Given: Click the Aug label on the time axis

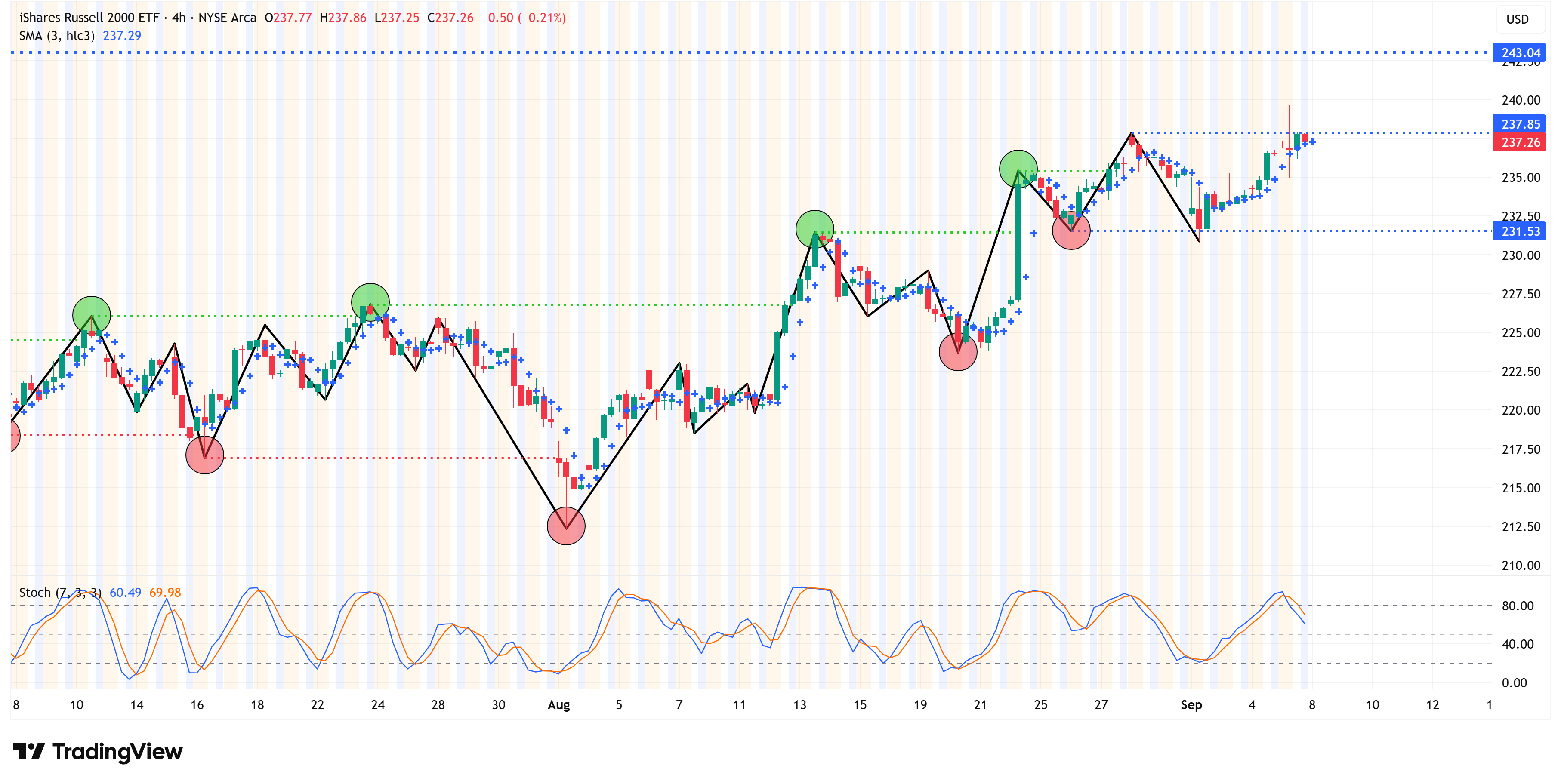Looking at the screenshot, I should pos(558,704).
